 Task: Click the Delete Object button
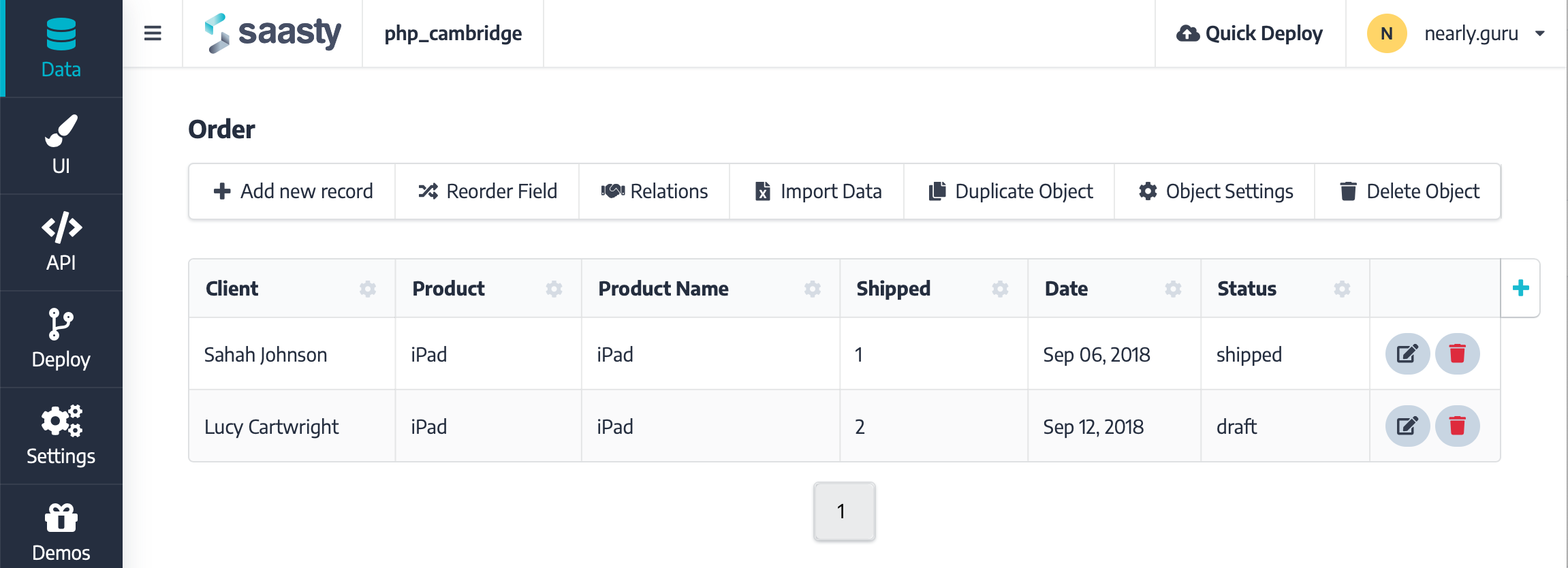(1409, 191)
